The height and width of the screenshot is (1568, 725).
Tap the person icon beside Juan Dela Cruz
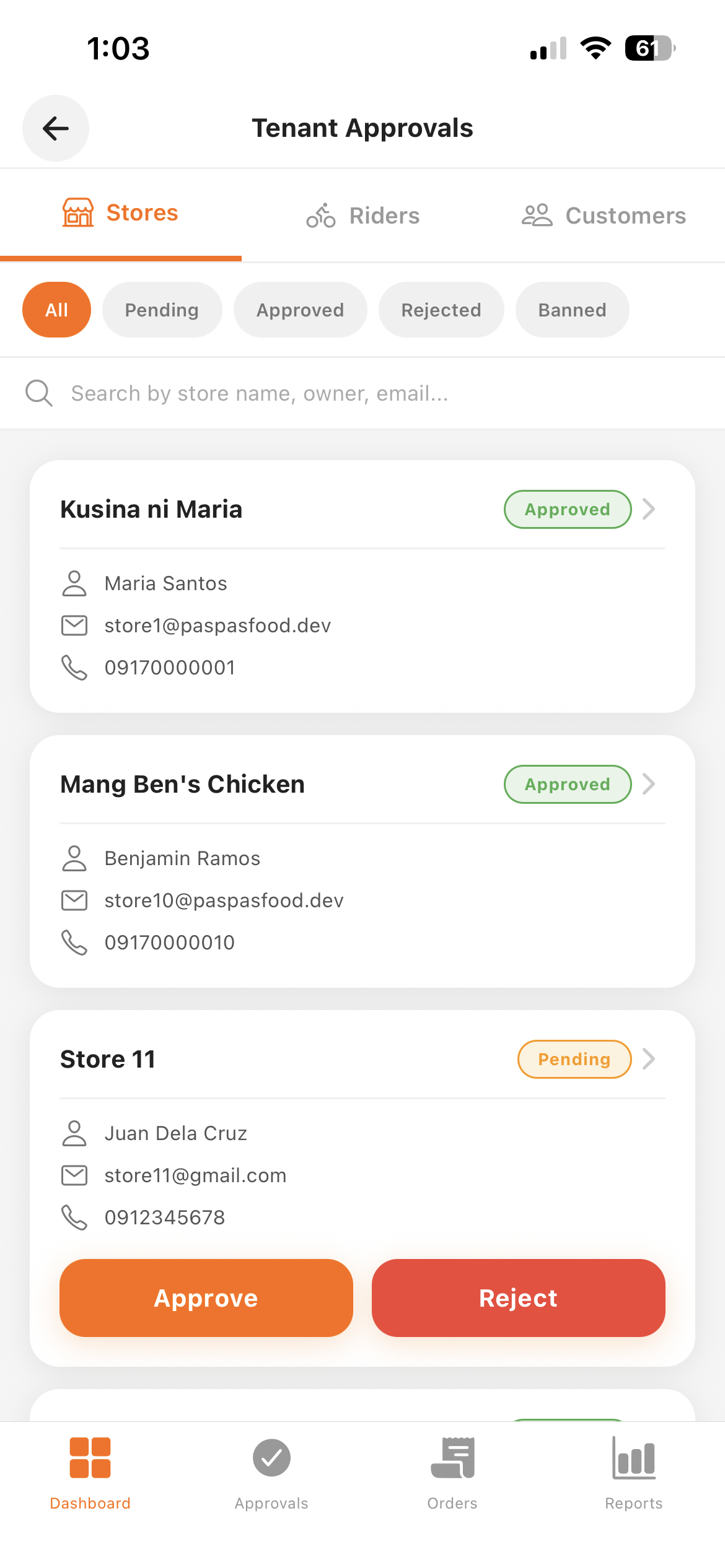click(74, 1133)
